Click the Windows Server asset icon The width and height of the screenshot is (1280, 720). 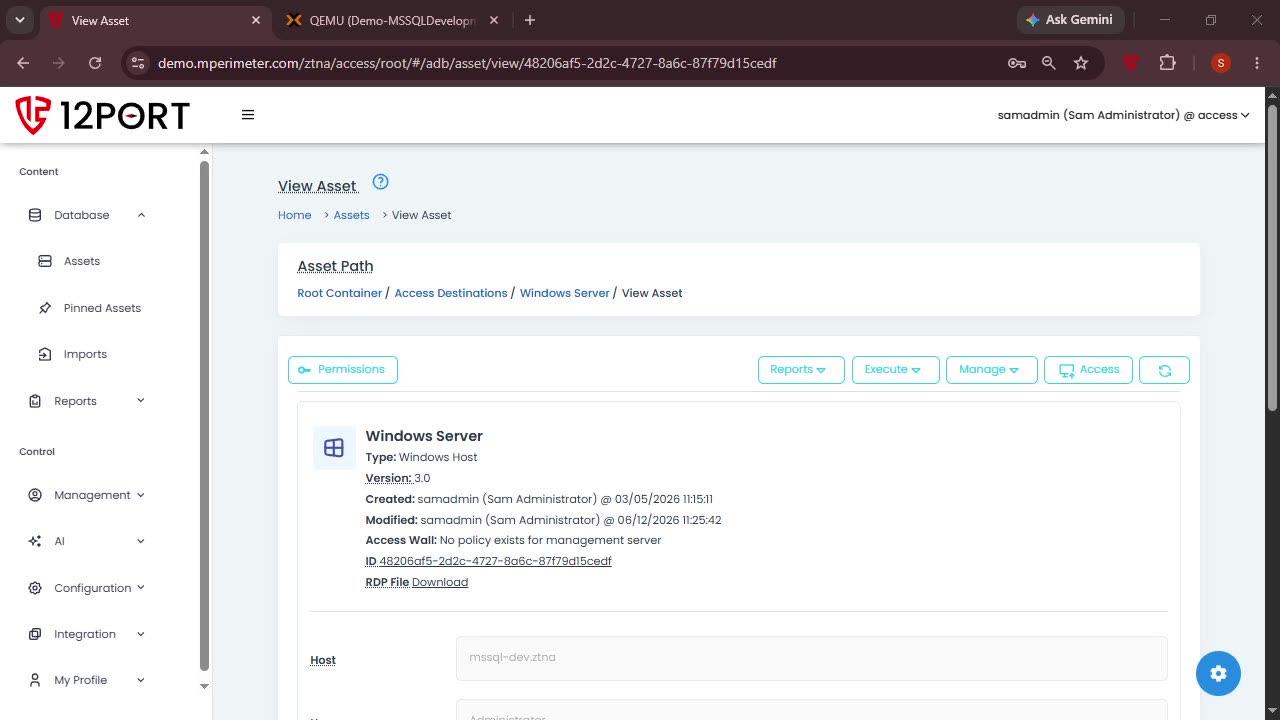pyautogui.click(x=334, y=448)
